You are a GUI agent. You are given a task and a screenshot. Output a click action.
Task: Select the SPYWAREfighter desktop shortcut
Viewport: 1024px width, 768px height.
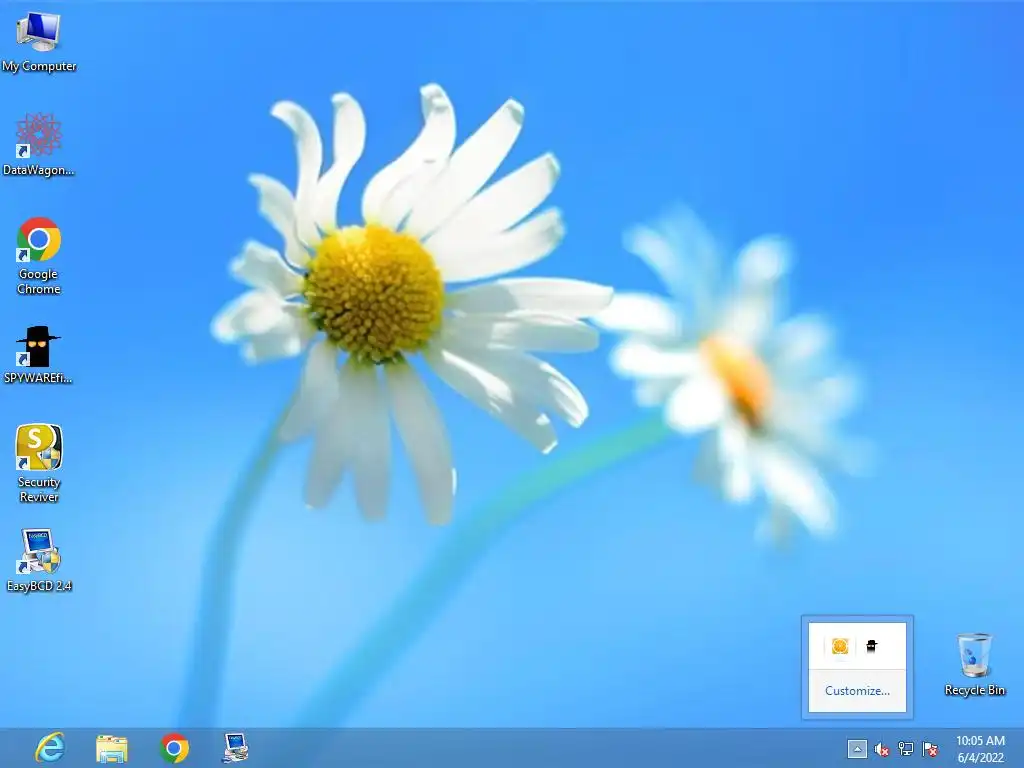click(x=38, y=354)
